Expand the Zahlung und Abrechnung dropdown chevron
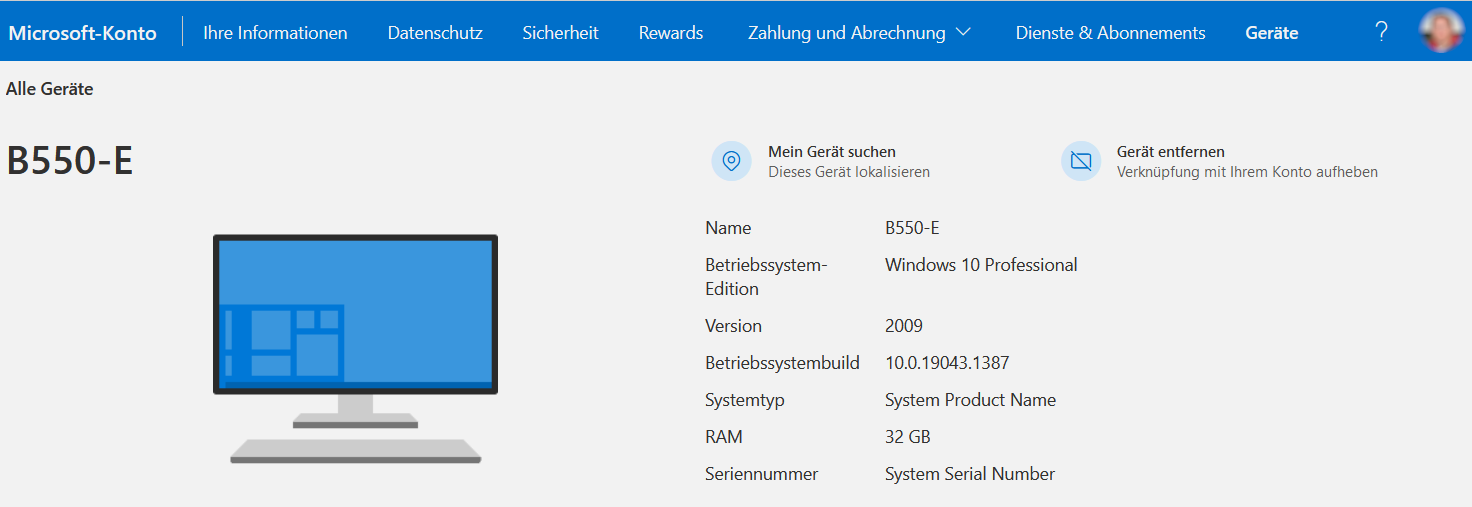This screenshot has height=507, width=1472. [x=963, y=32]
